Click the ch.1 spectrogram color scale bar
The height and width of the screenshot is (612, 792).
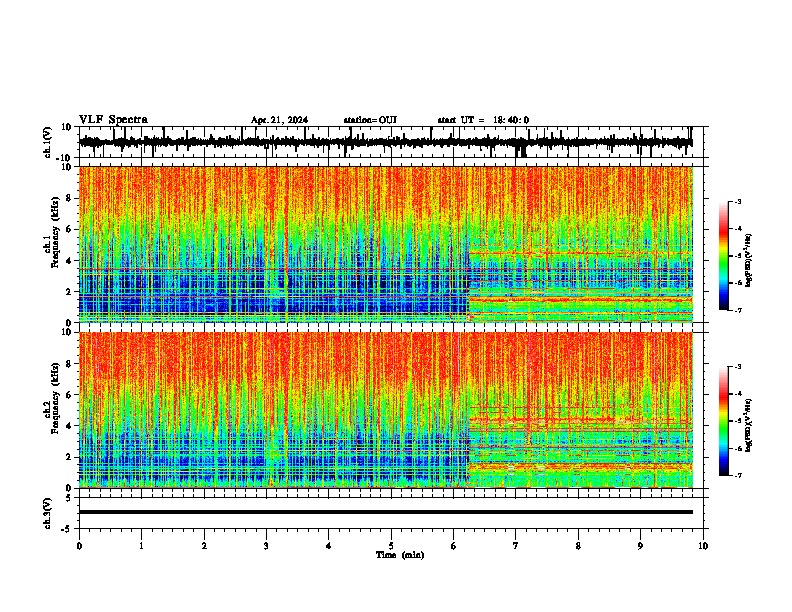(724, 256)
